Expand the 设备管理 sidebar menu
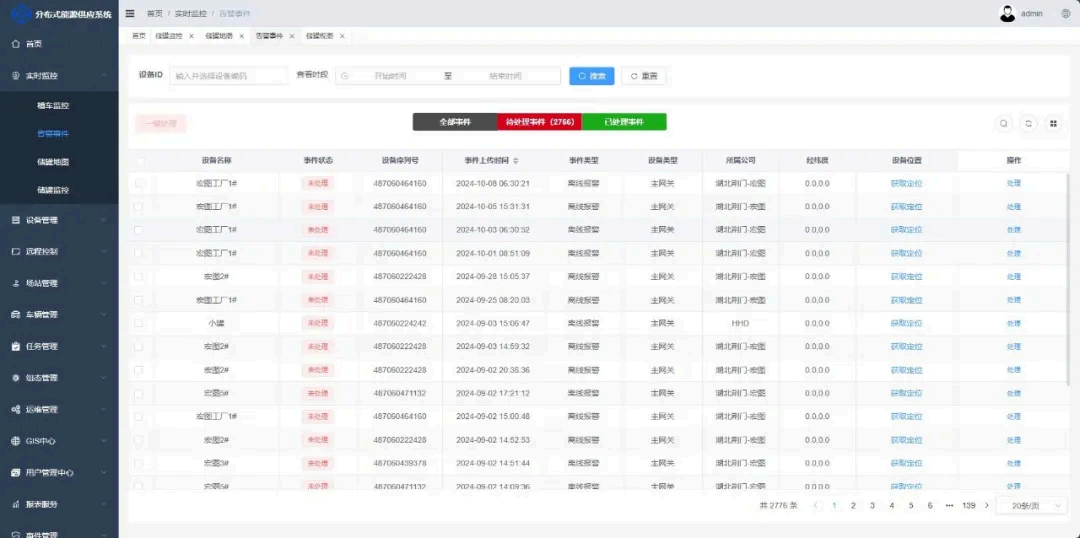The width and height of the screenshot is (1080, 538). [x=59, y=220]
